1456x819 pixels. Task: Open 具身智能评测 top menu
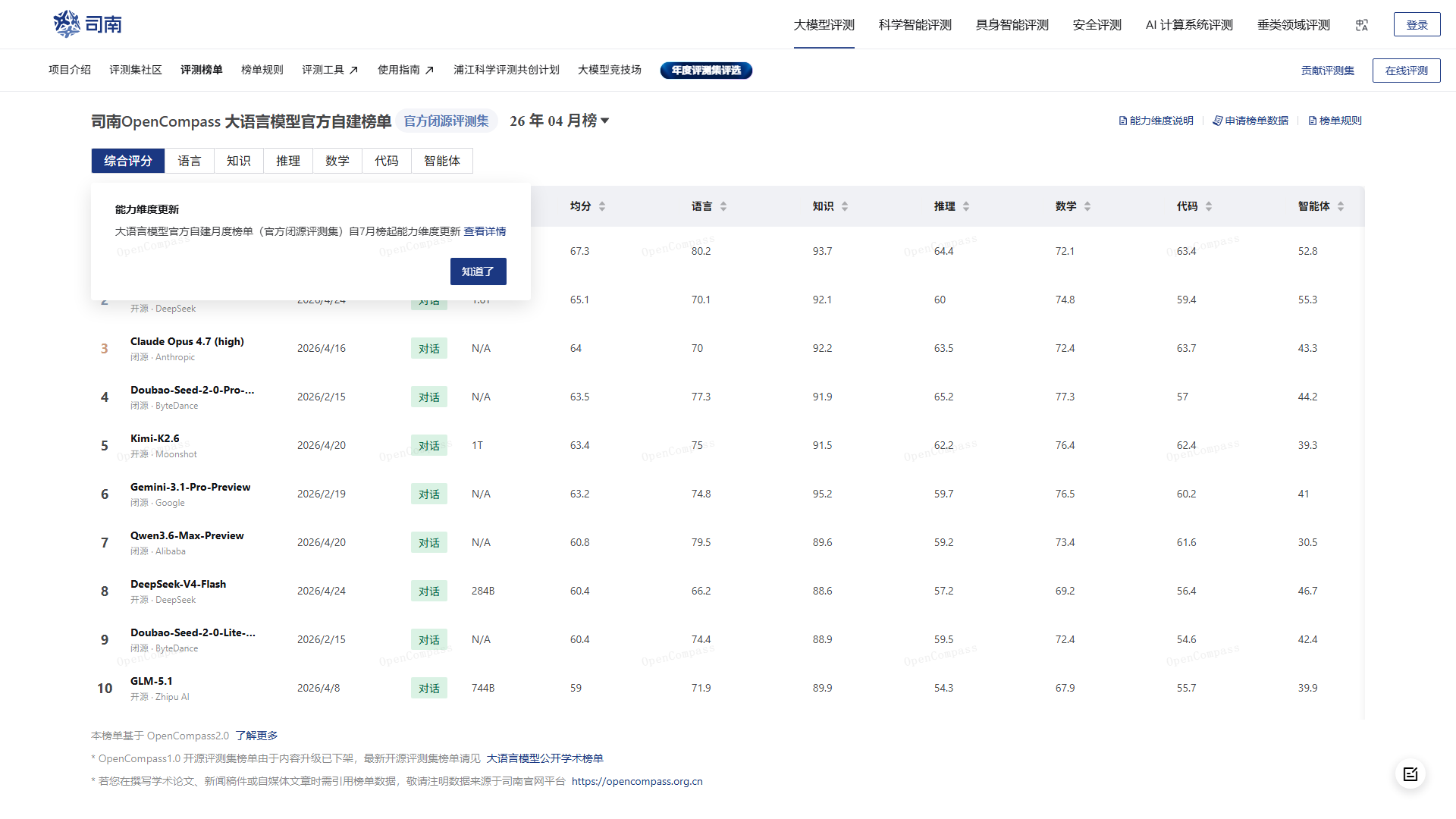click(1012, 25)
